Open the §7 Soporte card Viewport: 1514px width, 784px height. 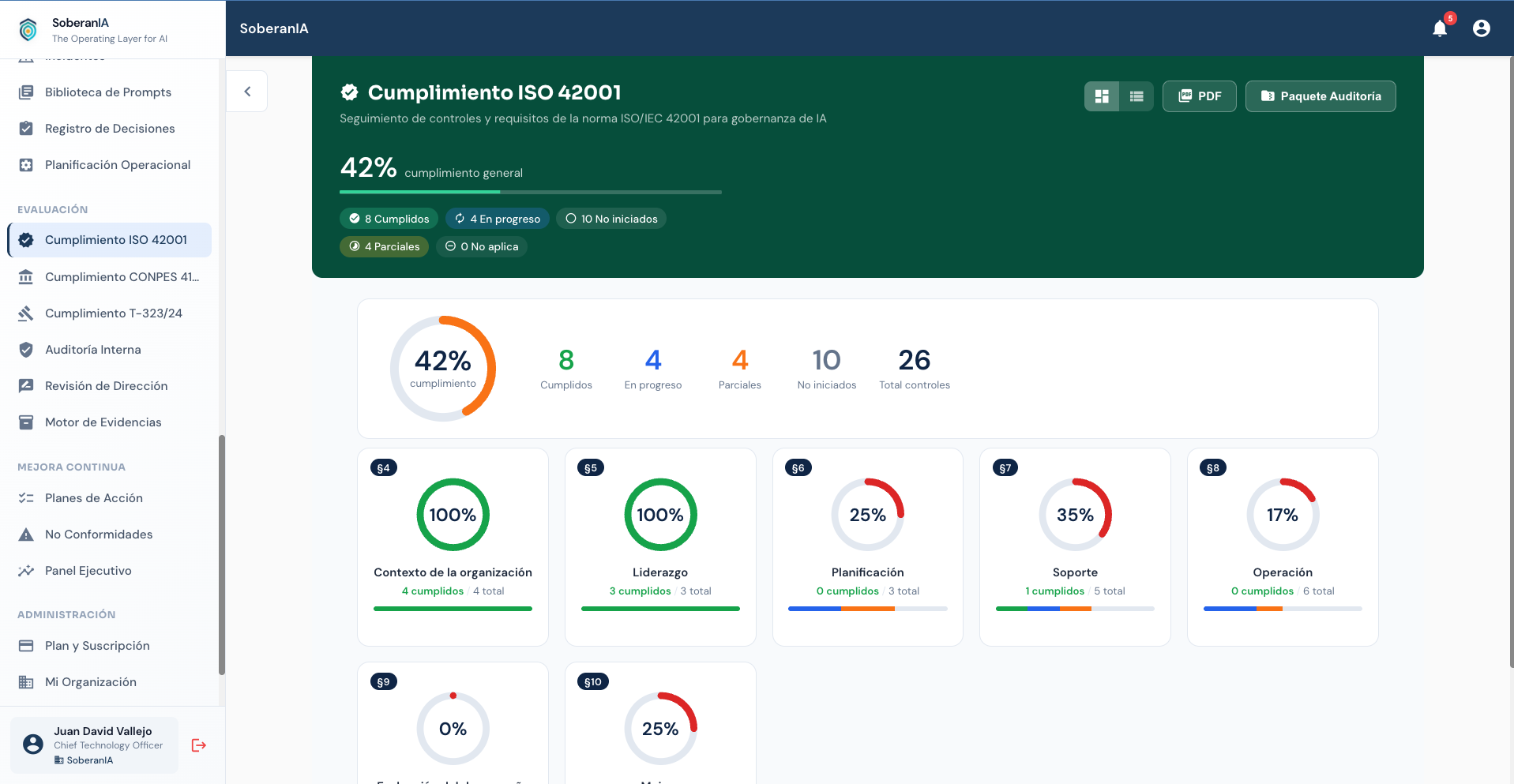(1075, 547)
